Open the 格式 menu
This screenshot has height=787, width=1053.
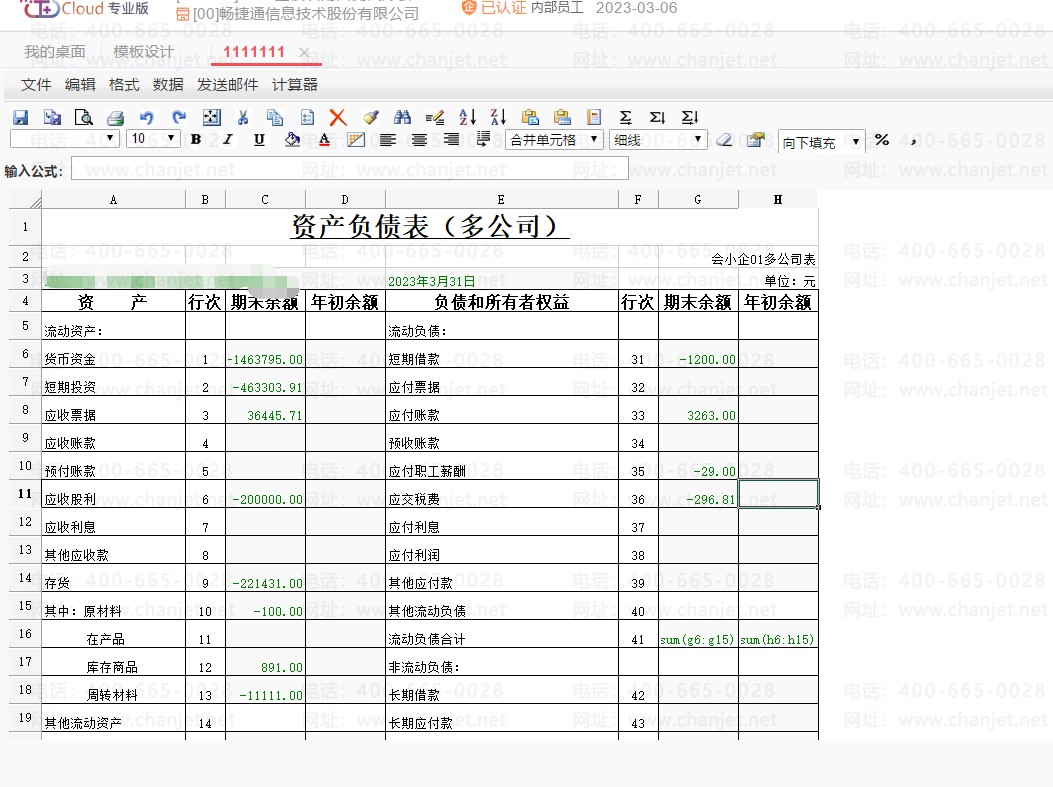pos(124,85)
